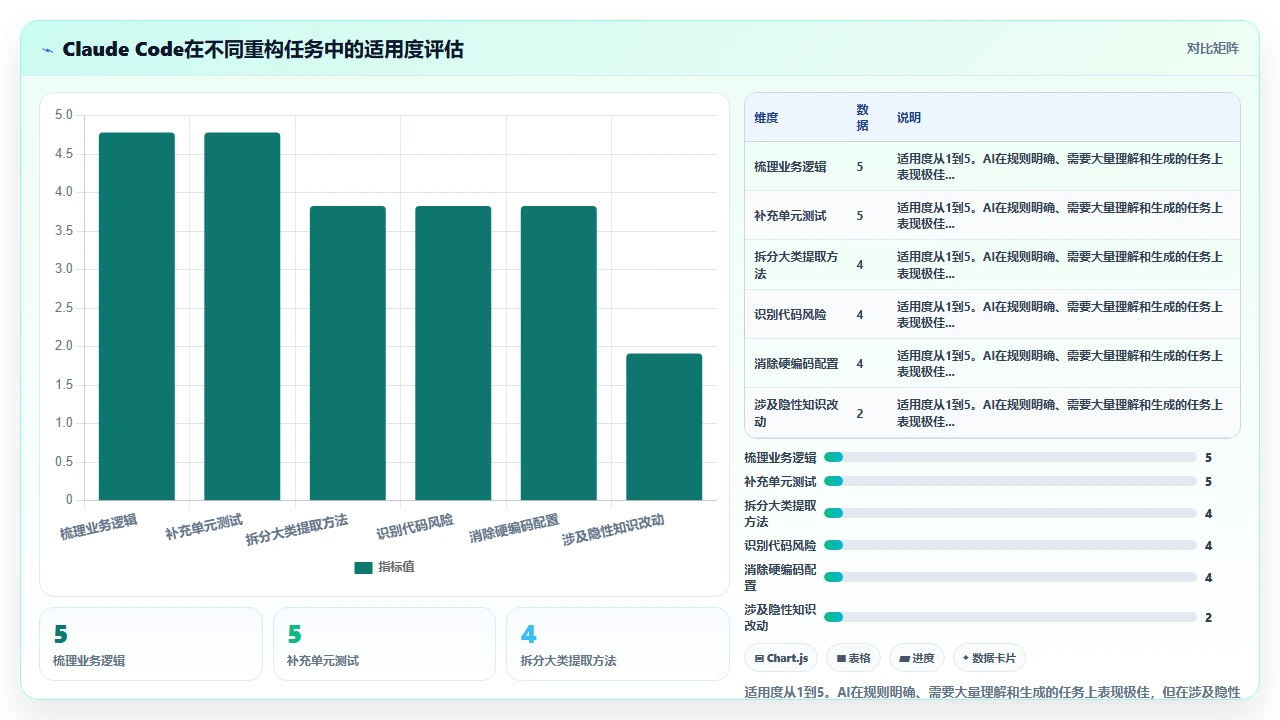Open the 补充单元测试 summary card showing 5

[384, 644]
